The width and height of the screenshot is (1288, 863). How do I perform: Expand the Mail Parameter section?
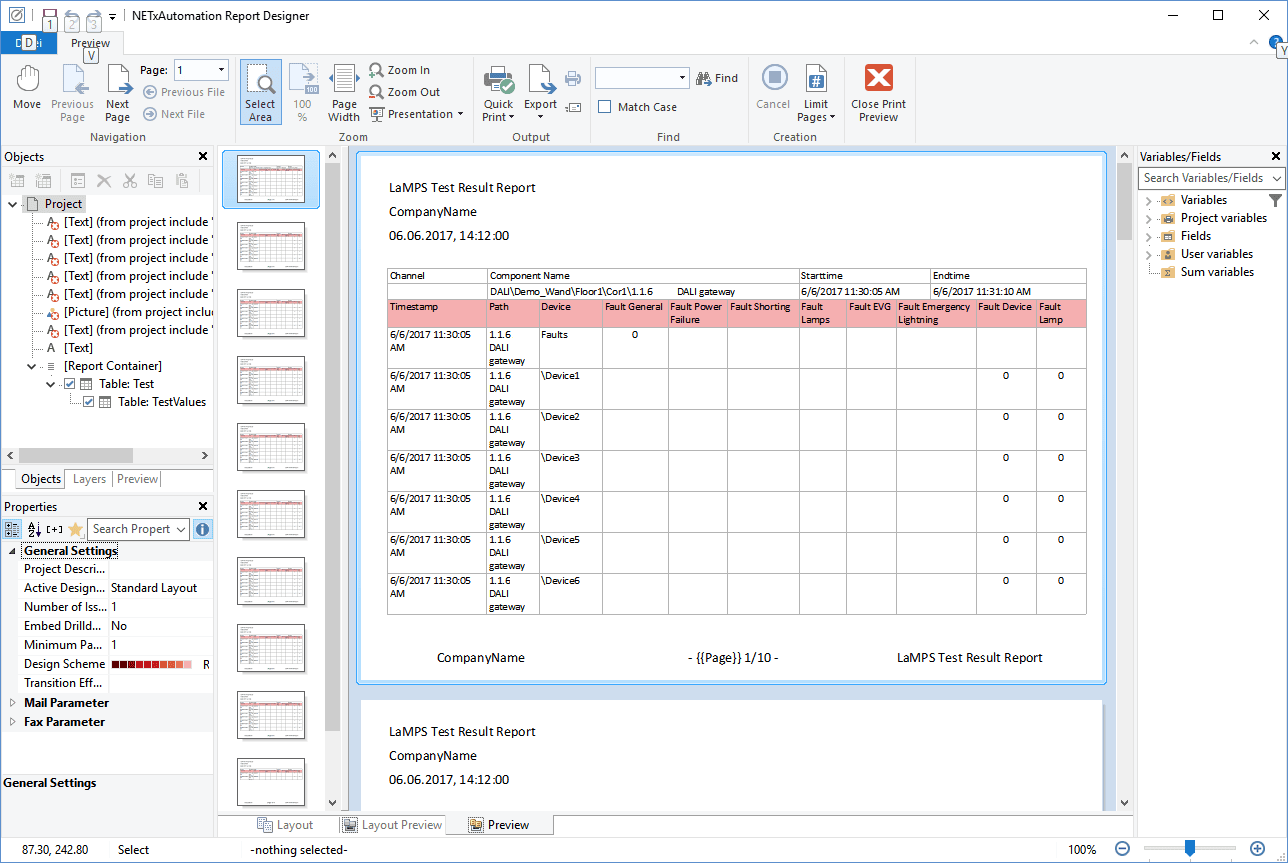click(12, 703)
